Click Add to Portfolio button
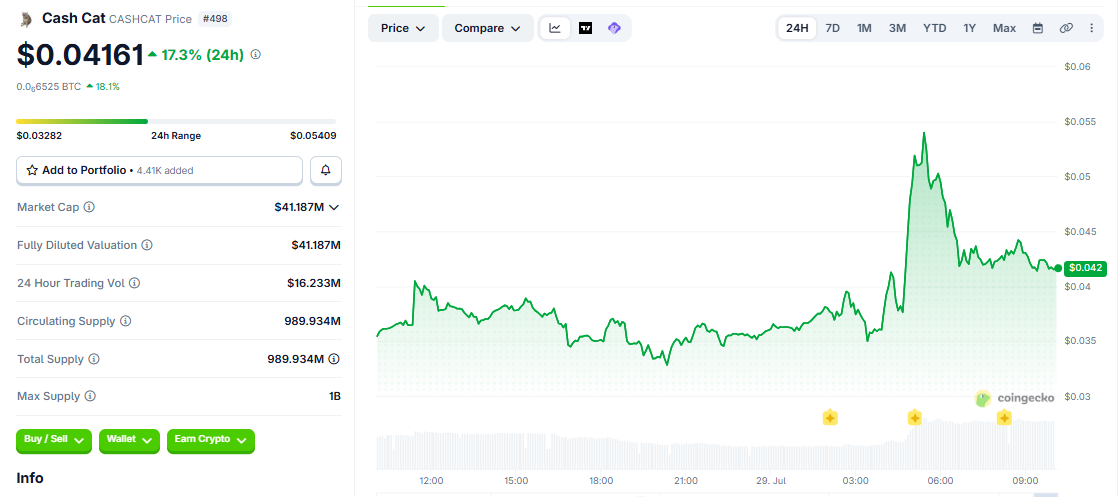1120x497 pixels. tap(159, 170)
